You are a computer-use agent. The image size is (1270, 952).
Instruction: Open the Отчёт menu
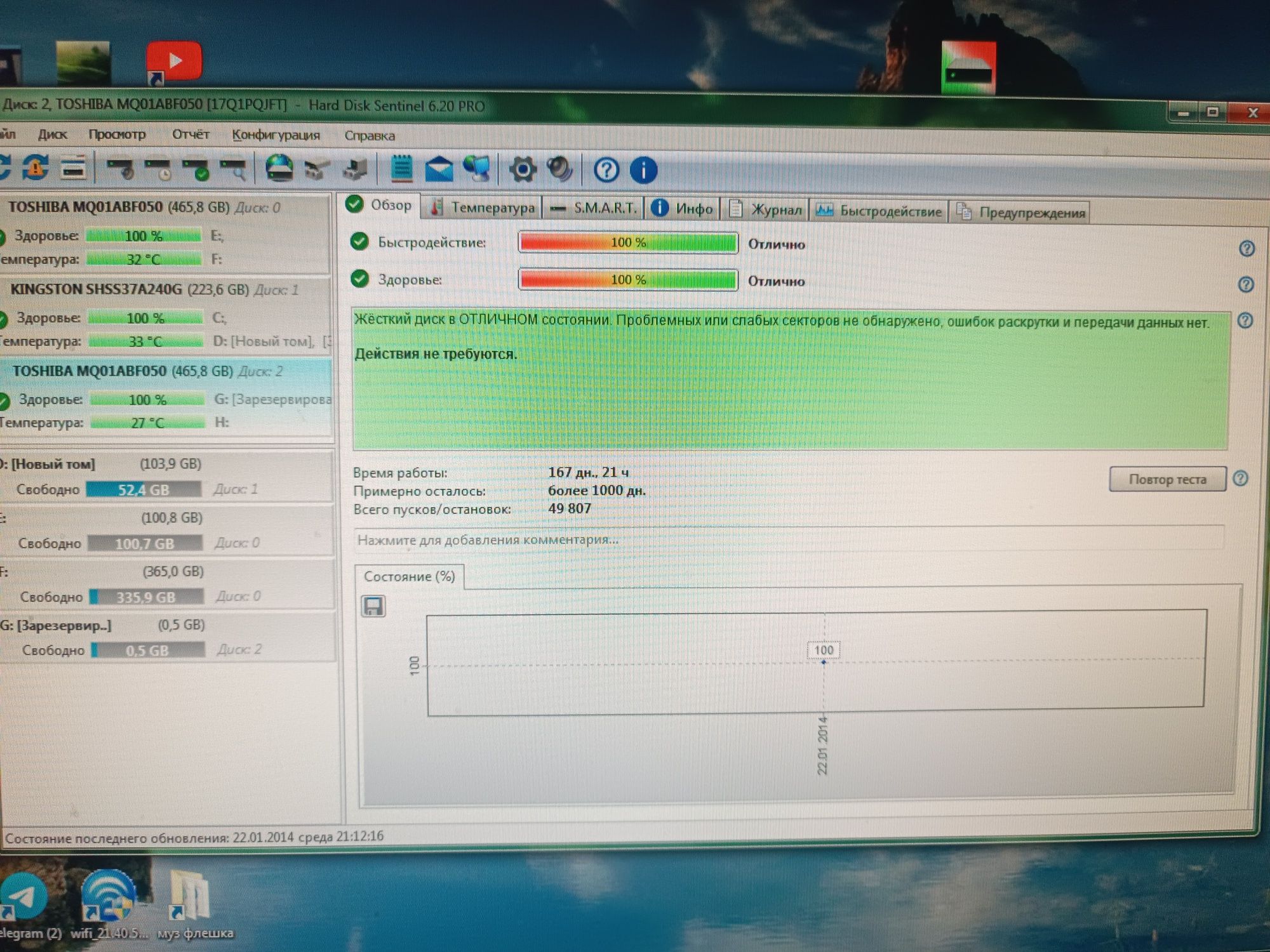click(x=190, y=135)
